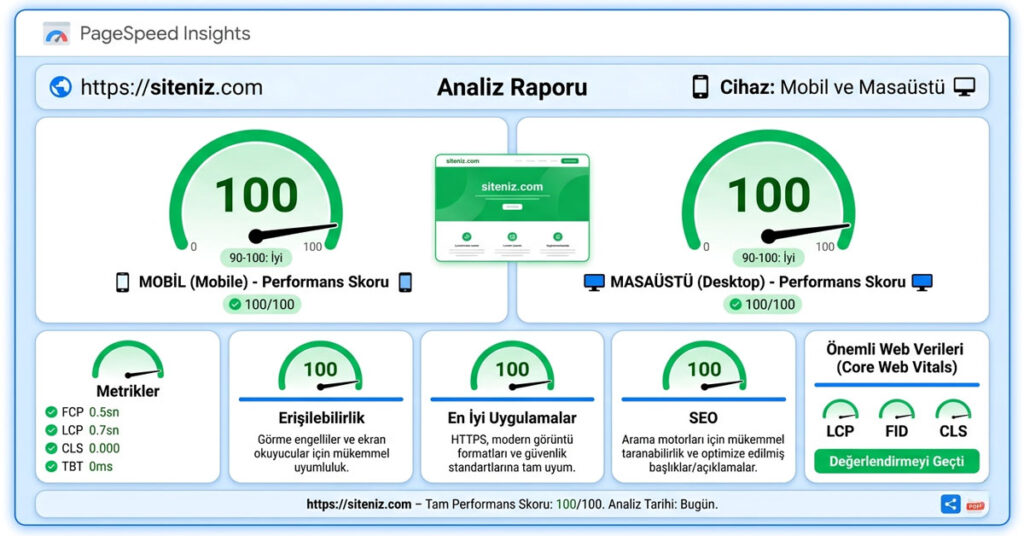The width and height of the screenshot is (1024, 536).
Task: Click the CLS value 0.000
Action: pyautogui.click(x=104, y=449)
